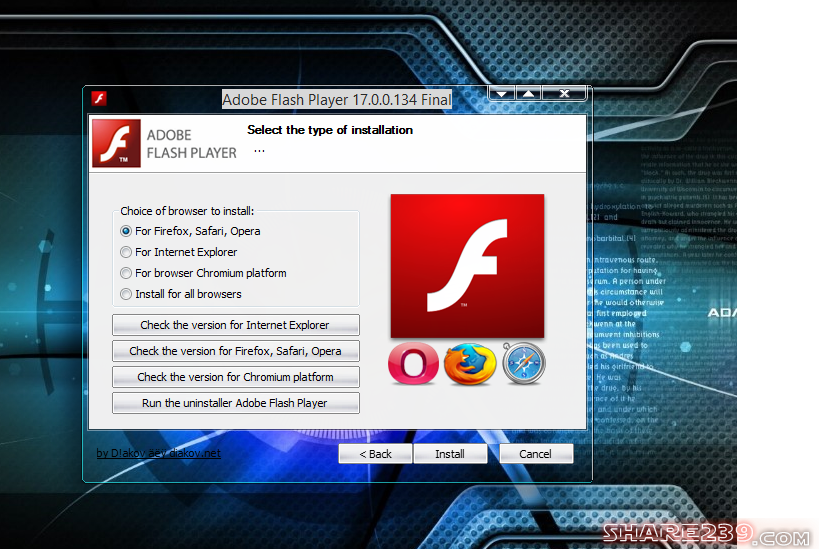This screenshot has width=819, height=549.
Task: Click the Choice of browser to install label
Action: click(187, 211)
